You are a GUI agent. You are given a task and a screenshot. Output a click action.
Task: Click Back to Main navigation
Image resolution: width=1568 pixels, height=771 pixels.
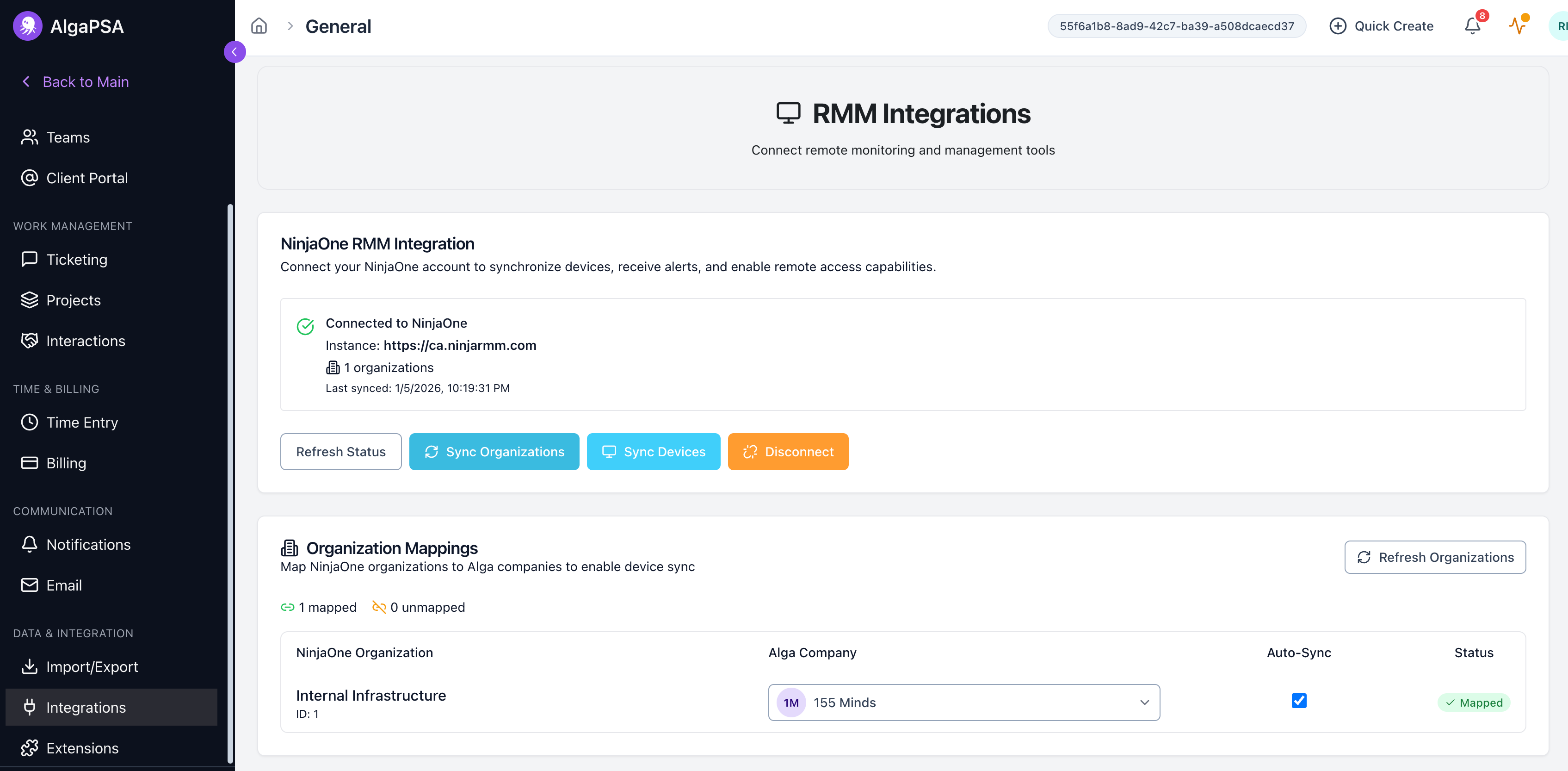pyautogui.click(x=85, y=81)
